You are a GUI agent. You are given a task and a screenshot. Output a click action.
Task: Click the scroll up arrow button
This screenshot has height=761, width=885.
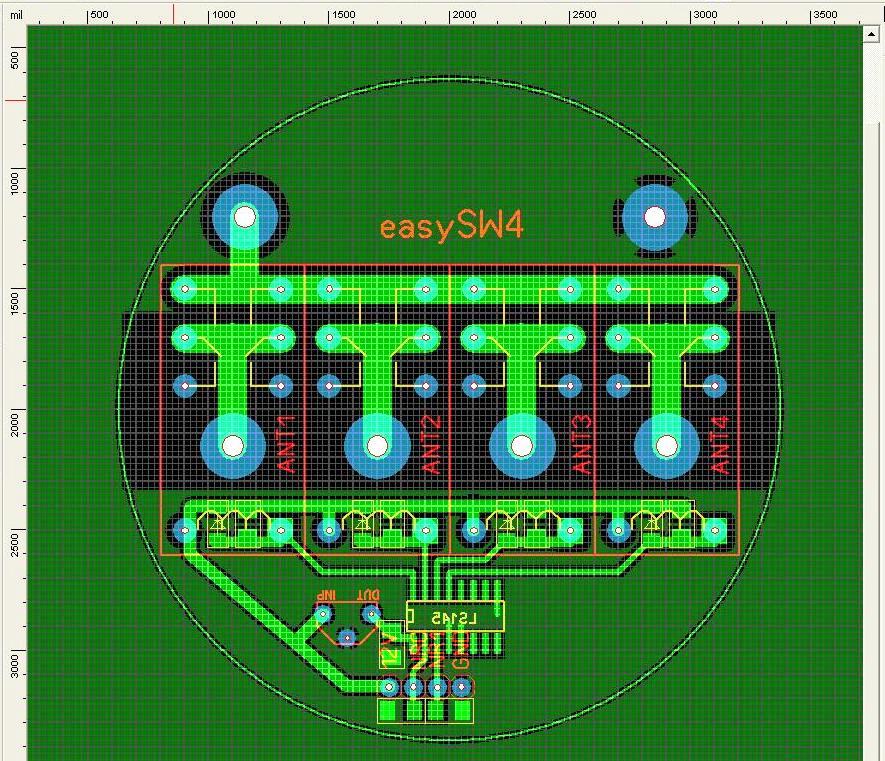[870, 33]
